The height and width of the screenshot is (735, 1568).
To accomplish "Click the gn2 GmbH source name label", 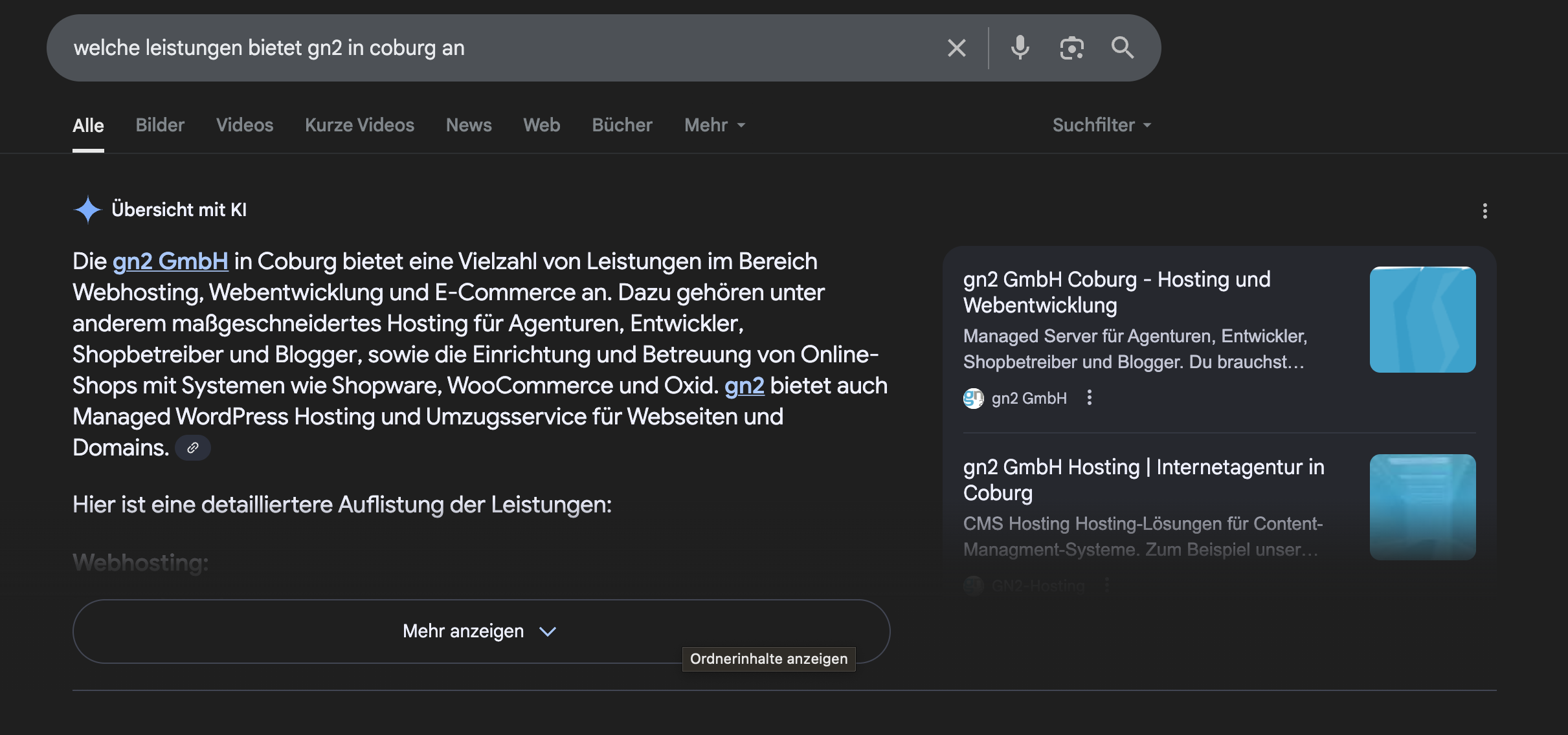I will pyautogui.click(x=1029, y=398).
